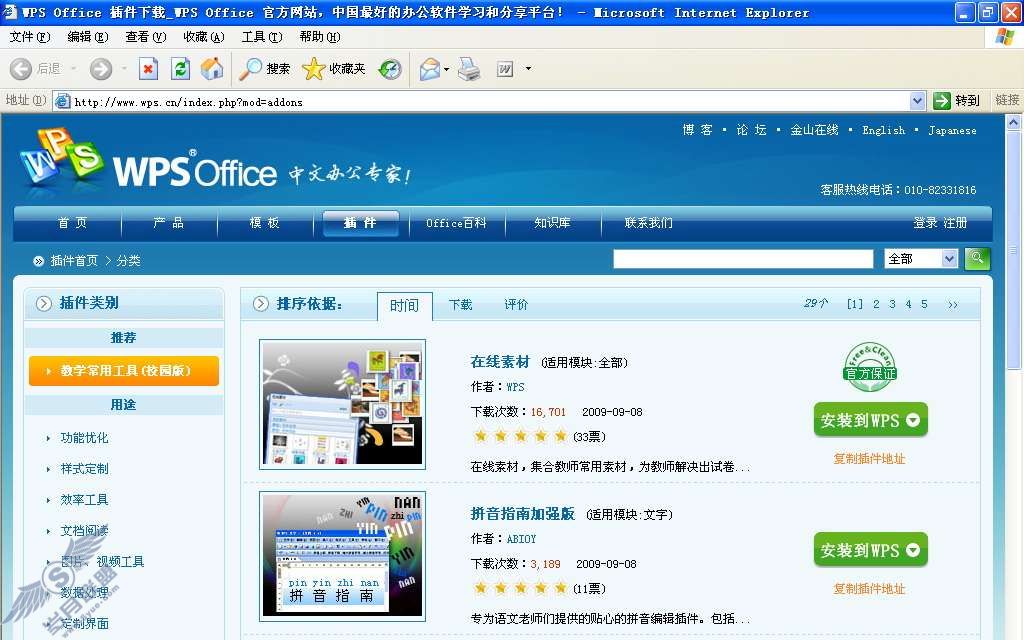The width and height of the screenshot is (1024, 640).
Task: Click the IE Forward arrow button
Action: coord(101,69)
